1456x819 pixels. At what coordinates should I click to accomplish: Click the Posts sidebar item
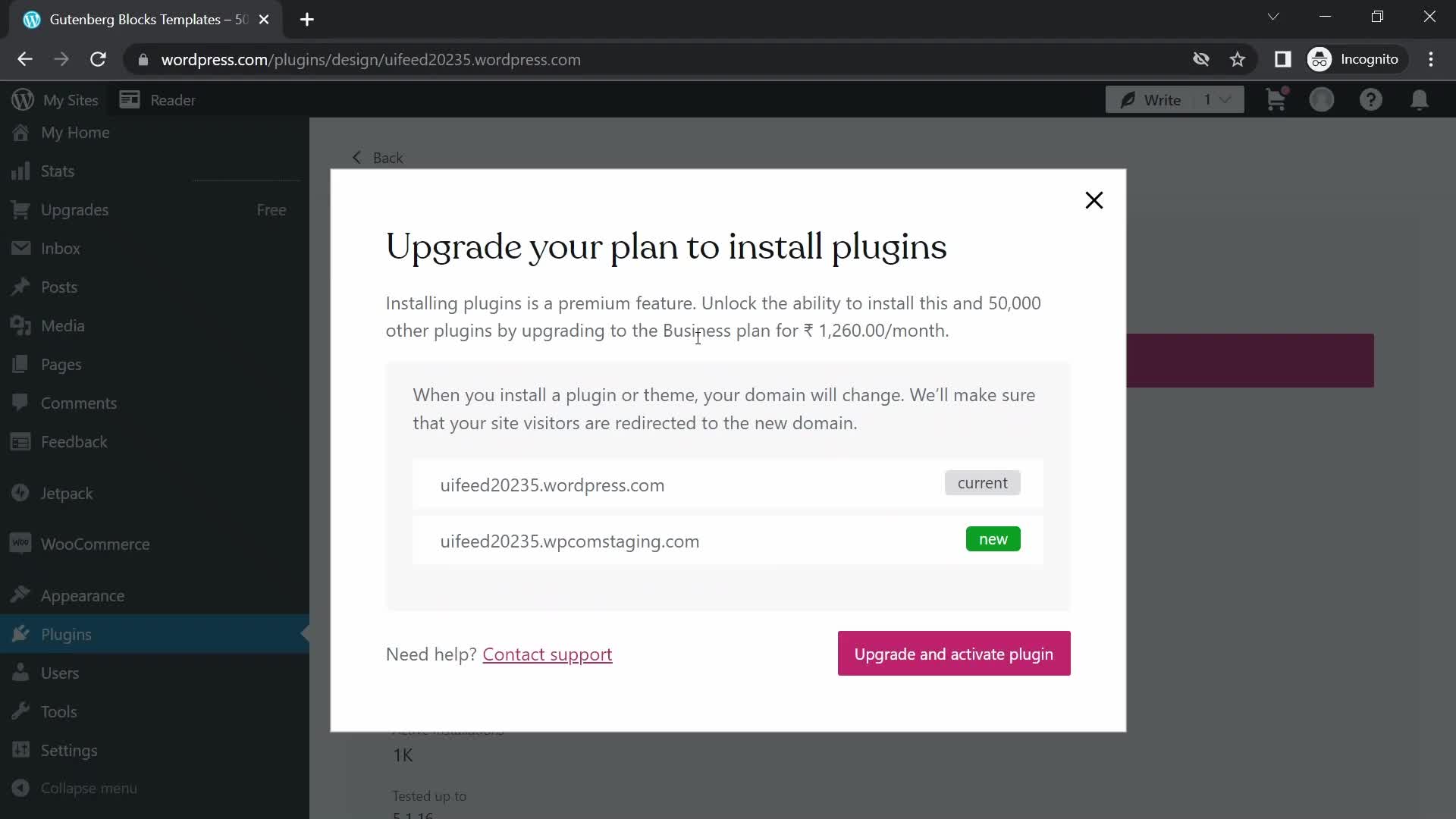pyautogui.click(x=59, y=287)
